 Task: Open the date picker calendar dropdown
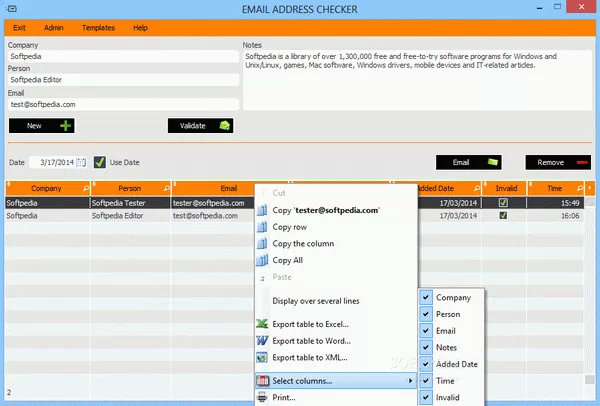coord(82,162)
